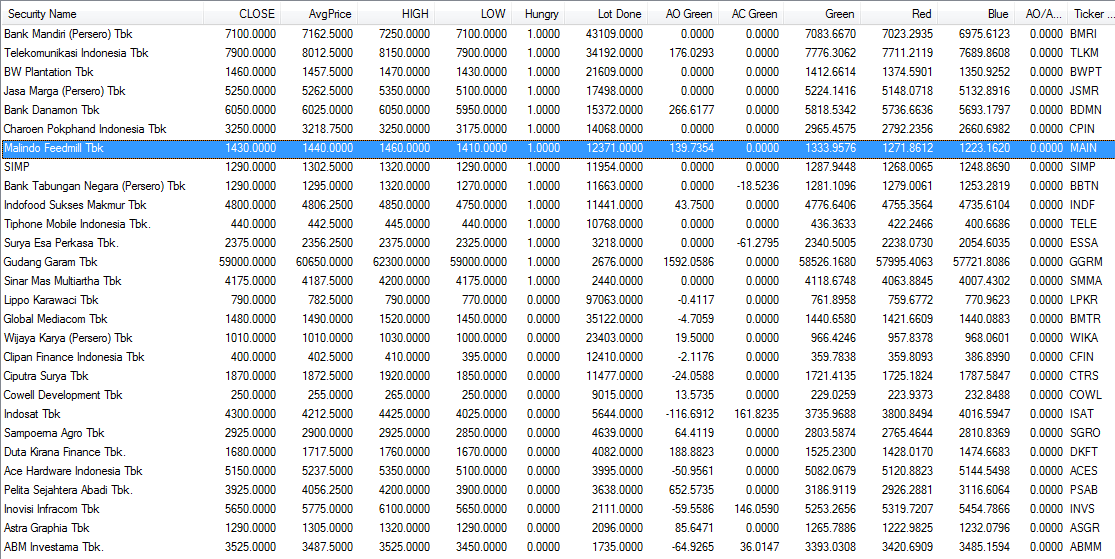The width and height of the screenshot is (1115, 559).
Task: Click the ISAT ticker cell
Action: [1082, 414]
